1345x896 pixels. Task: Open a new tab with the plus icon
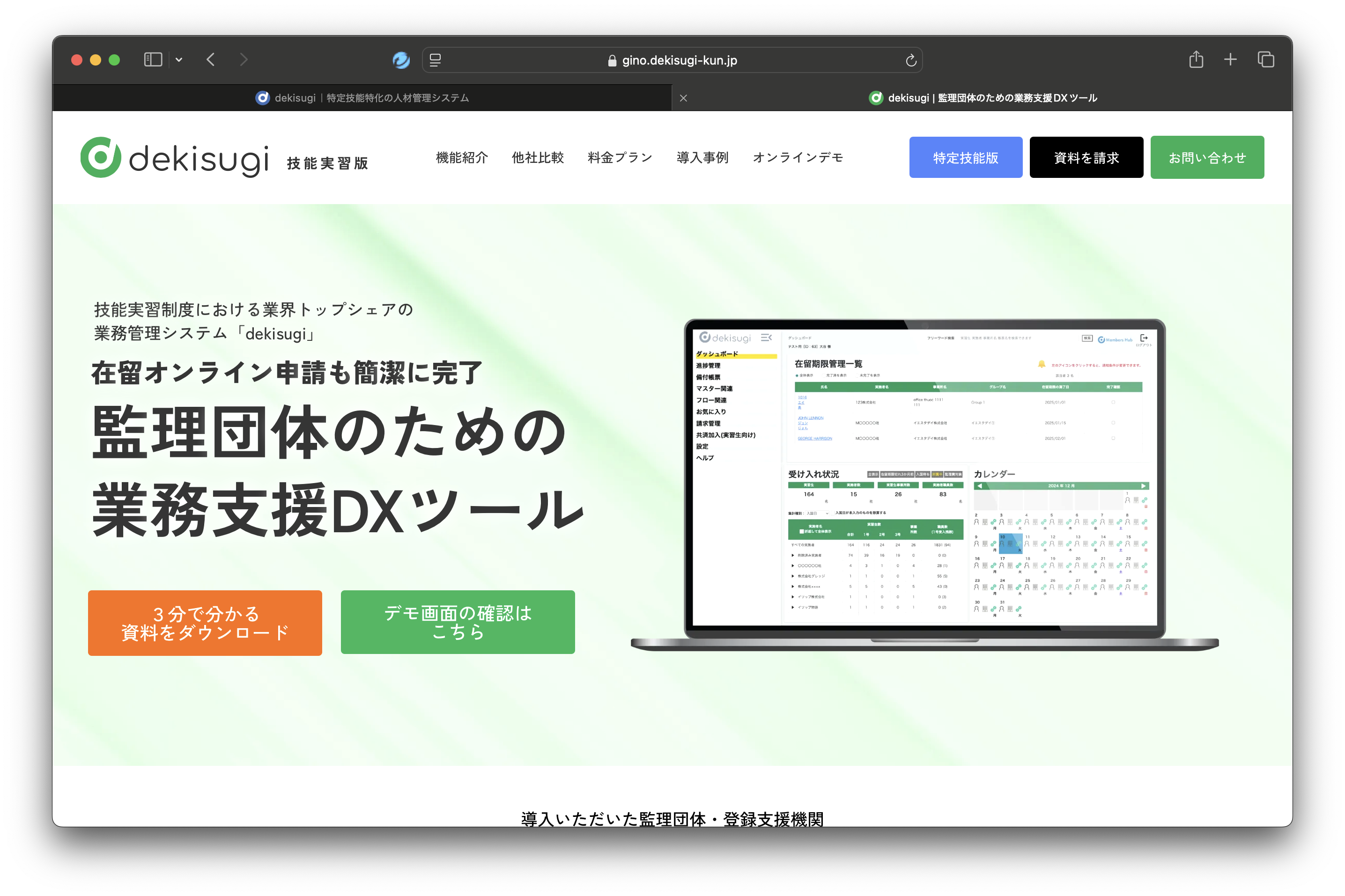1230,59
